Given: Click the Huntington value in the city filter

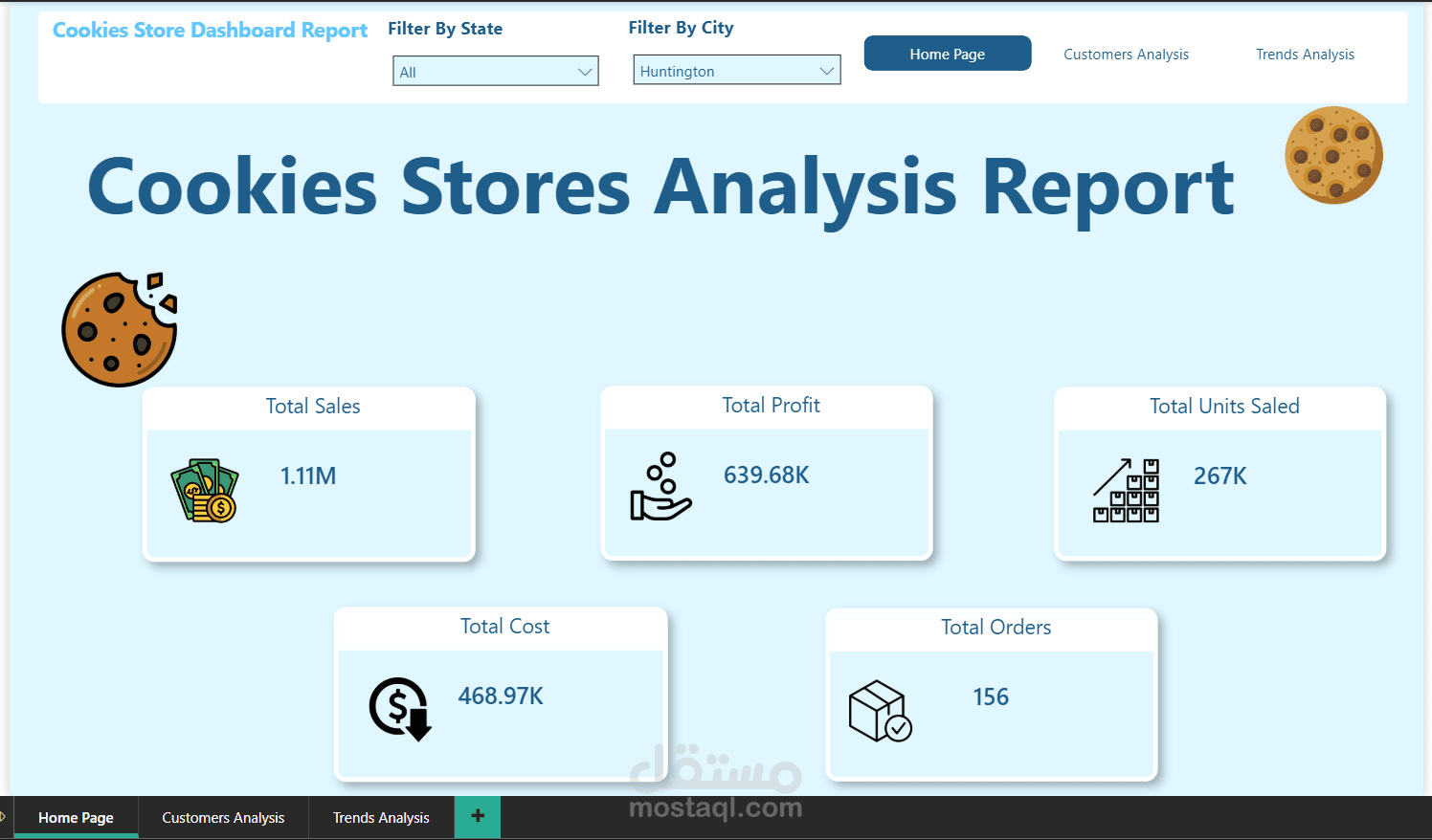Looking at the screenshot, I should pyautogui.click(x=680, y=70).
